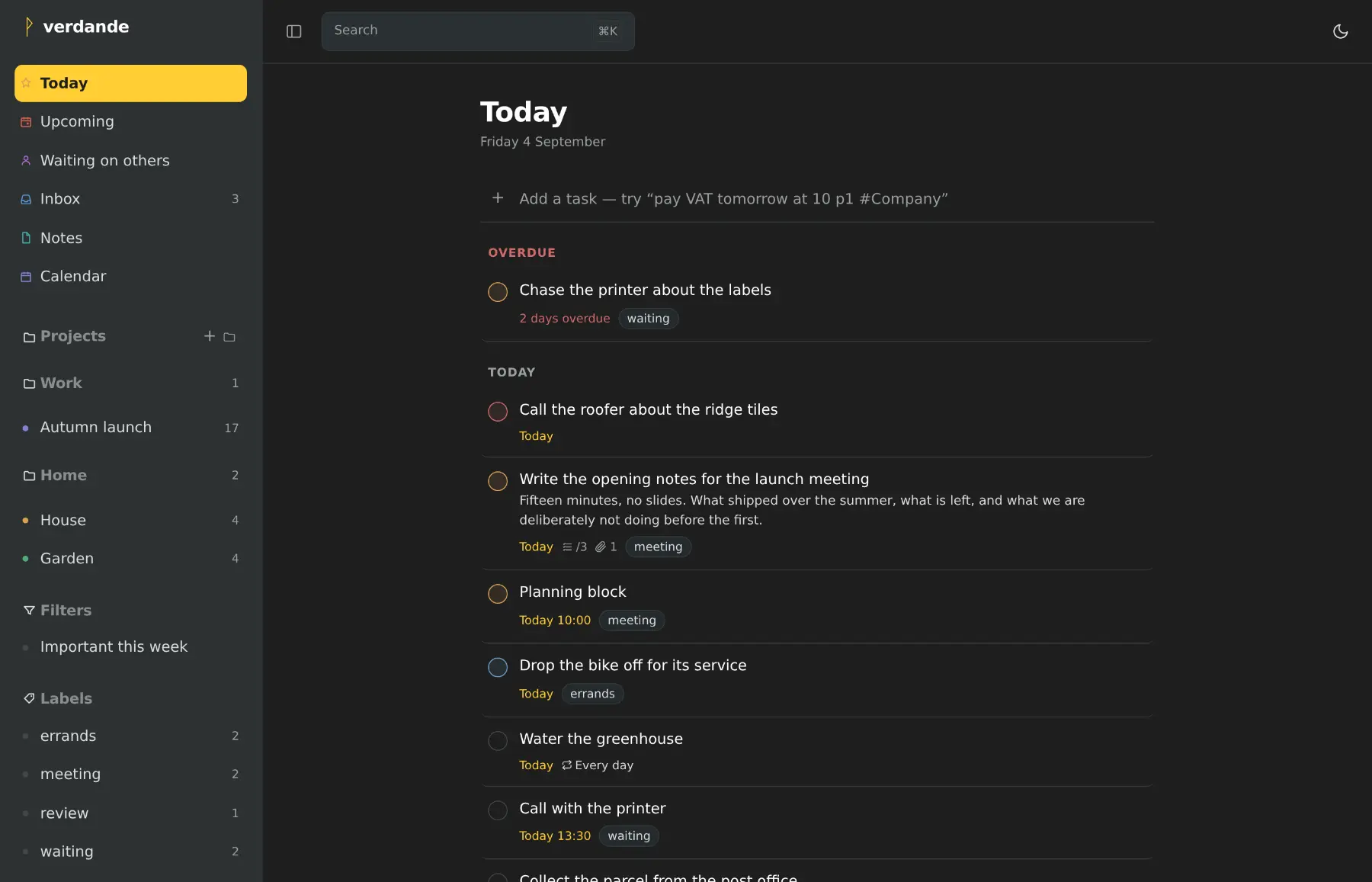
Task: Filter by errands label in sidebar
Action: point(130,736)
